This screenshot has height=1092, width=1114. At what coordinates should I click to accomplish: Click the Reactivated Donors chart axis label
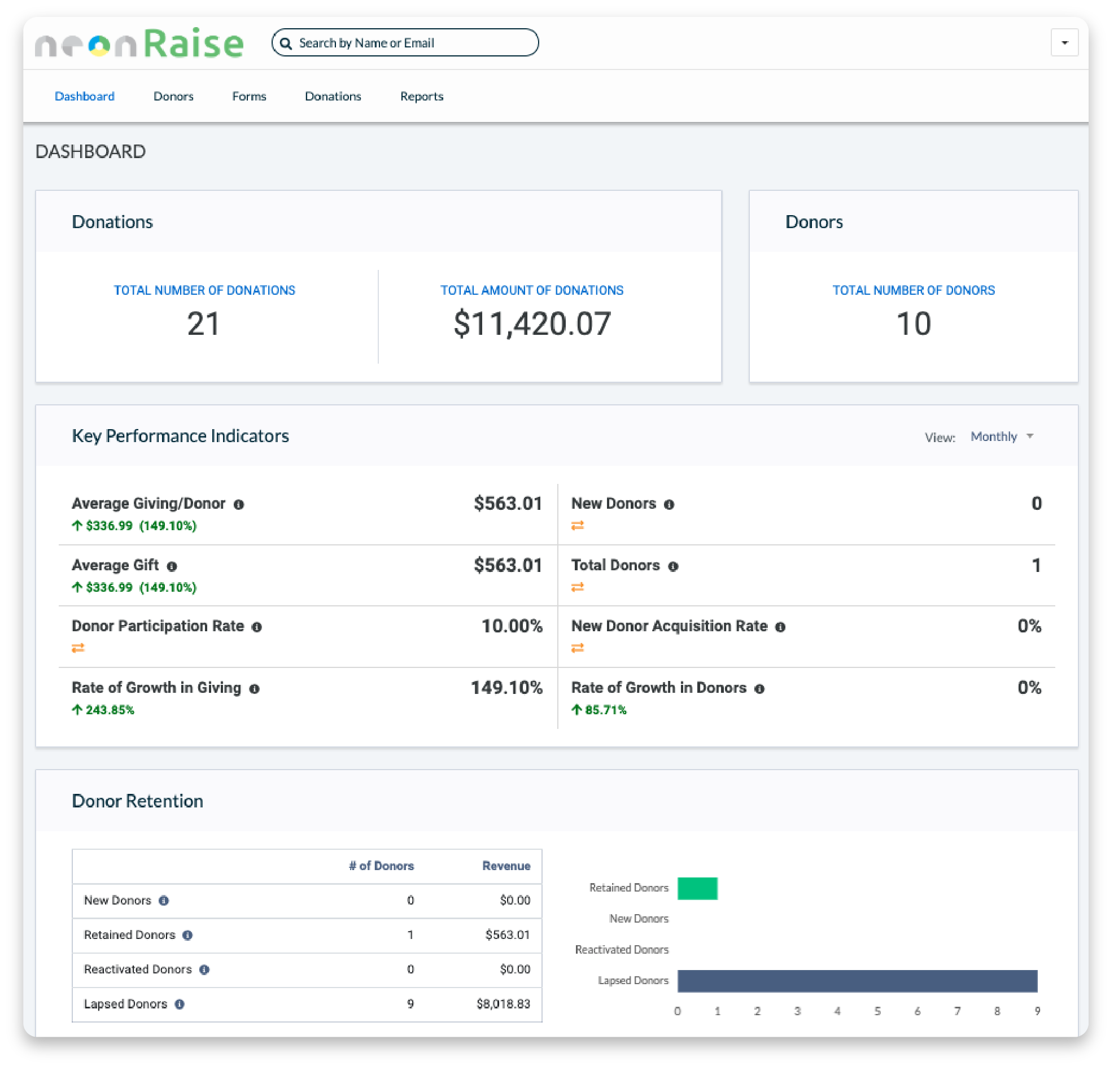click(622, 950)
